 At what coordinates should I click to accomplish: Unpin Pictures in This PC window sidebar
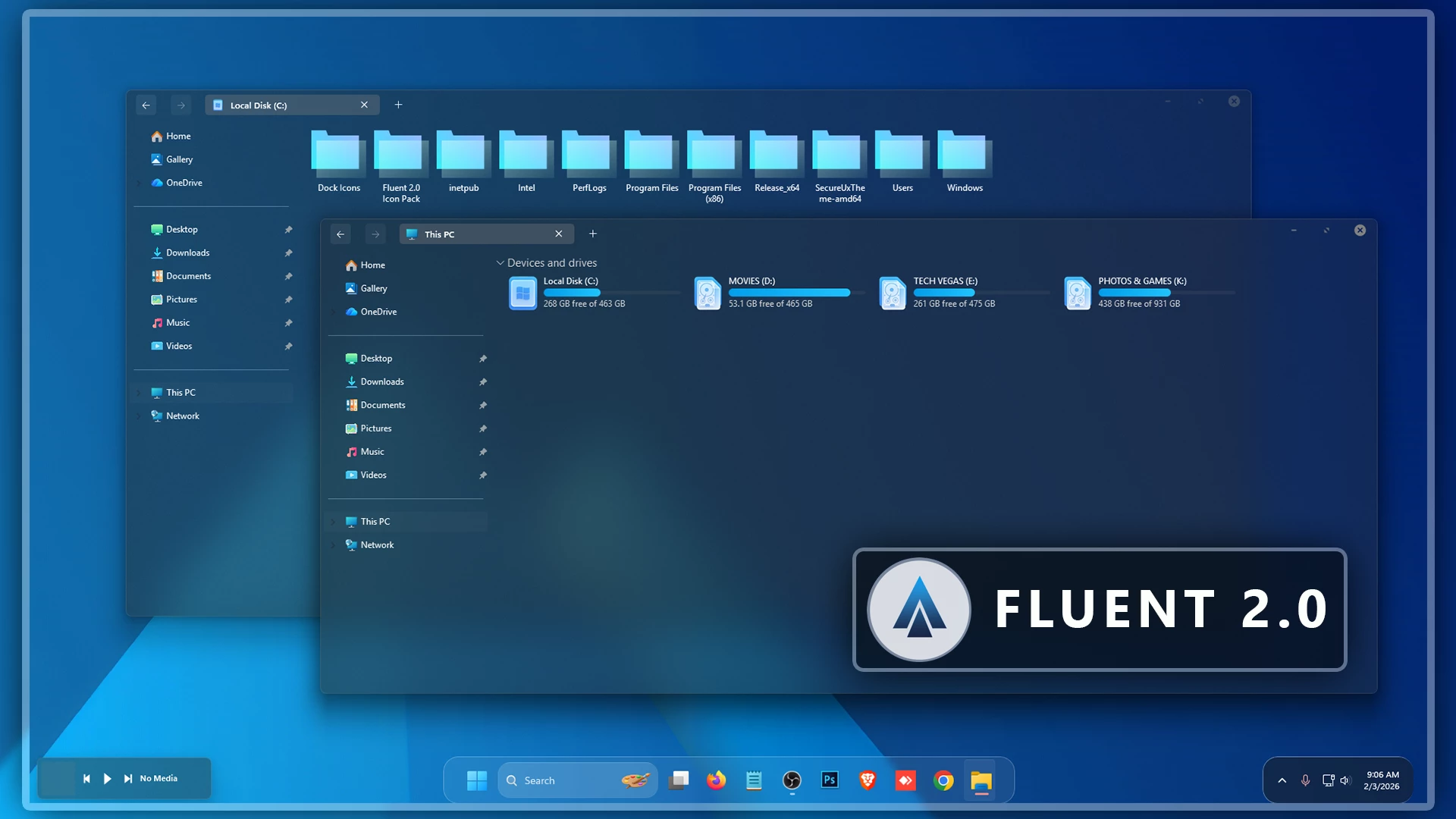coord(483,429)
